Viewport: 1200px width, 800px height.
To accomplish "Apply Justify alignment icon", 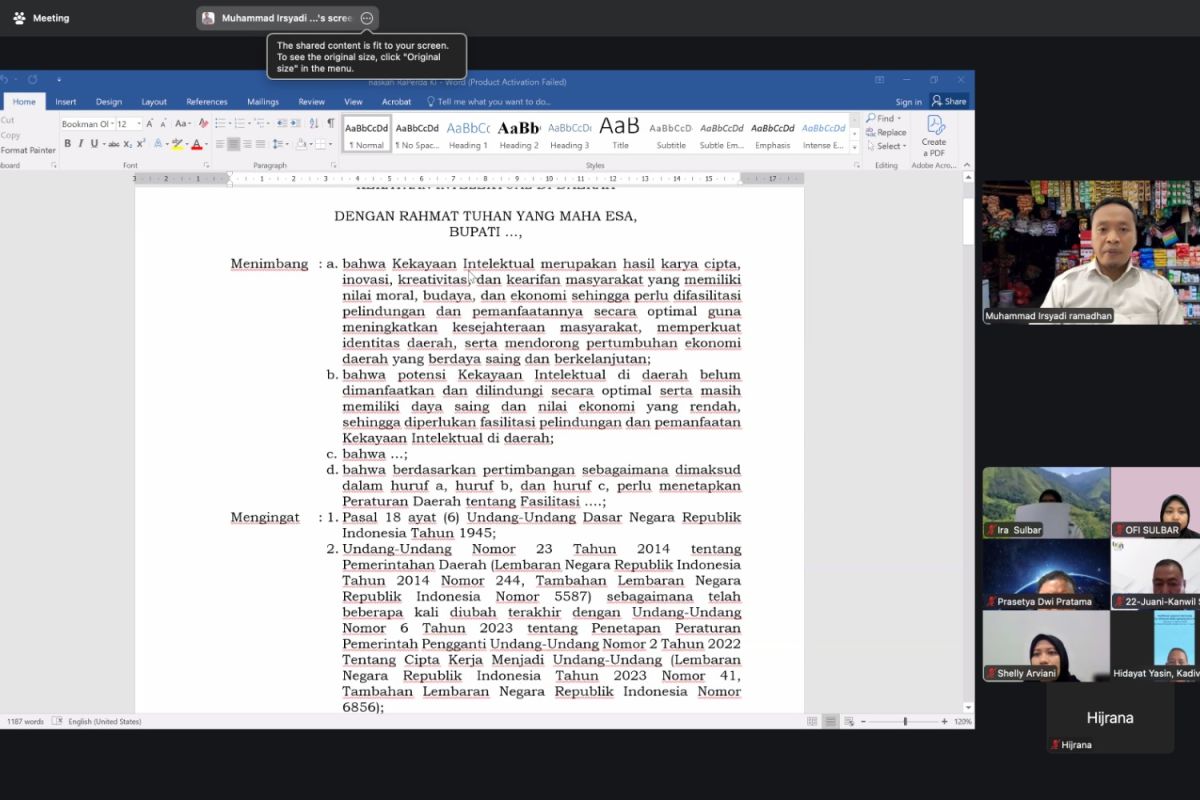I will 260,144.
